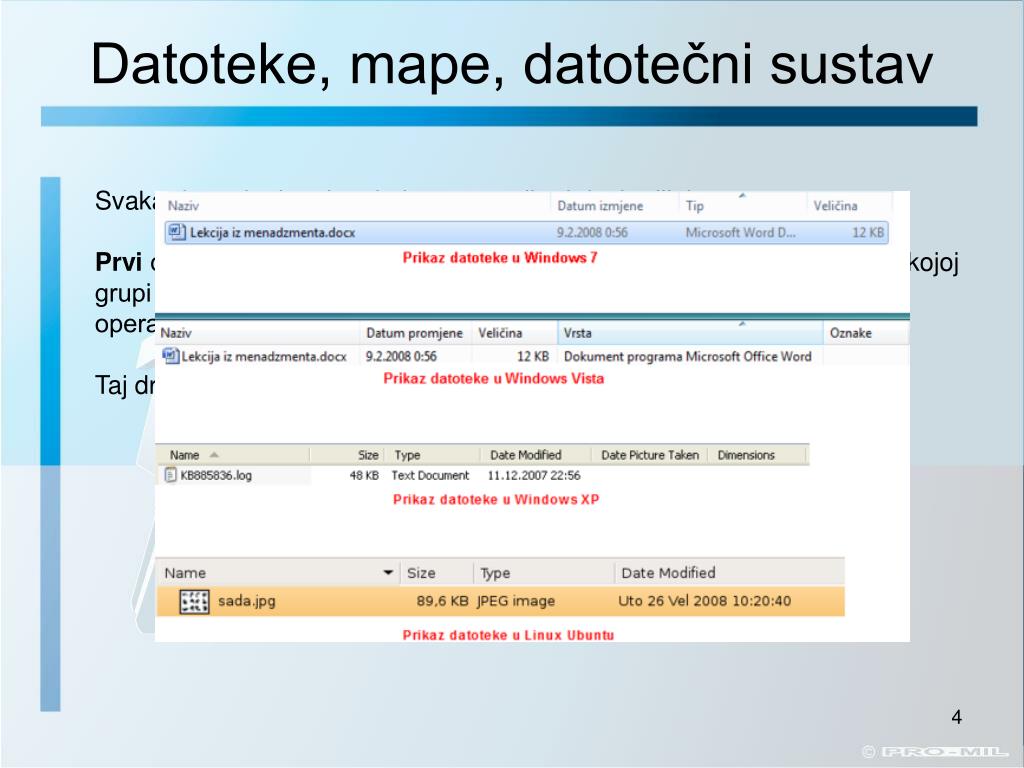This screenshot has height=768, width=1024.
Task: Click the text file icon for KB885836.log
Action: tap(170, 475)
